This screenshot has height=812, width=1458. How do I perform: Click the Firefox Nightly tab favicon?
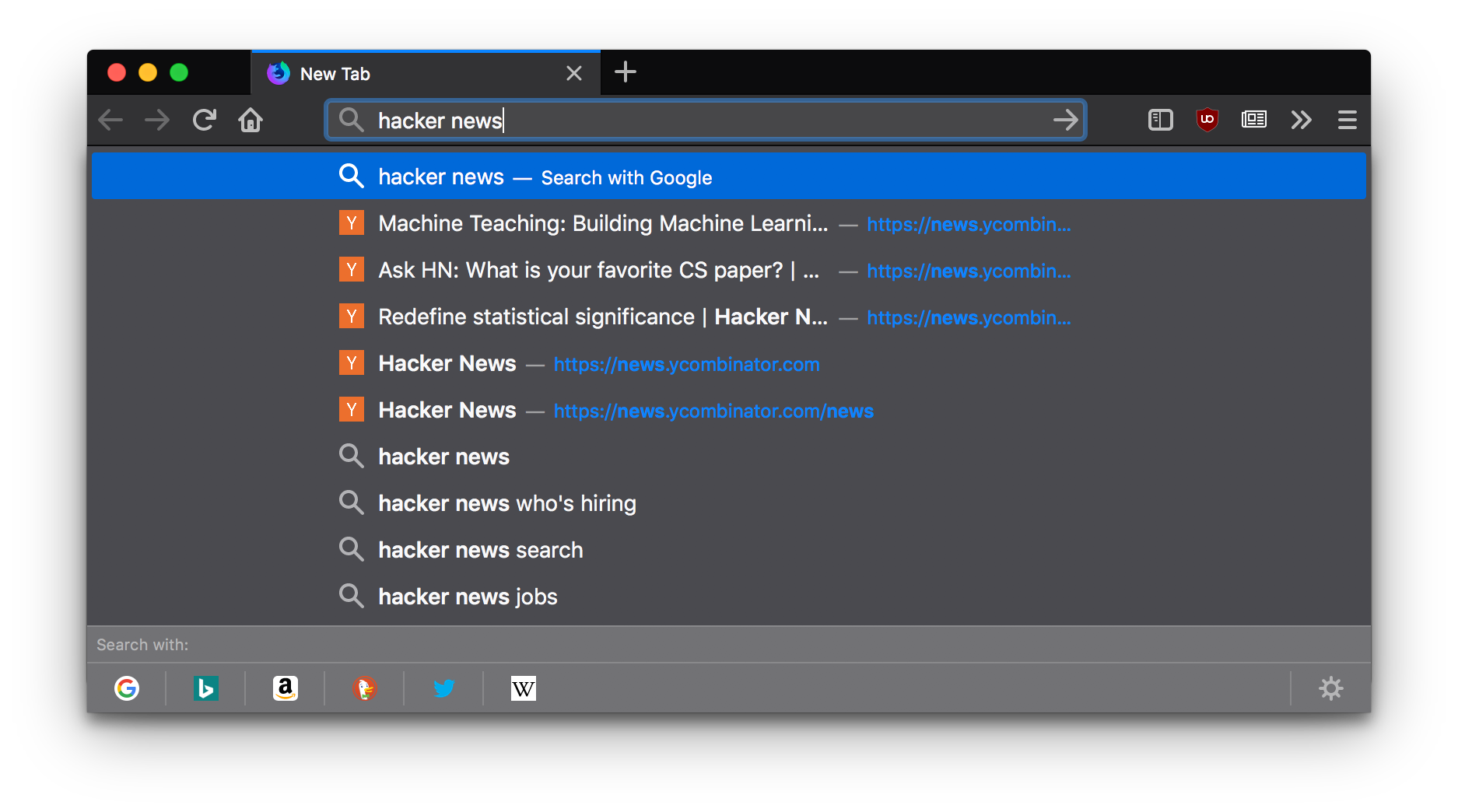[279, 73]
